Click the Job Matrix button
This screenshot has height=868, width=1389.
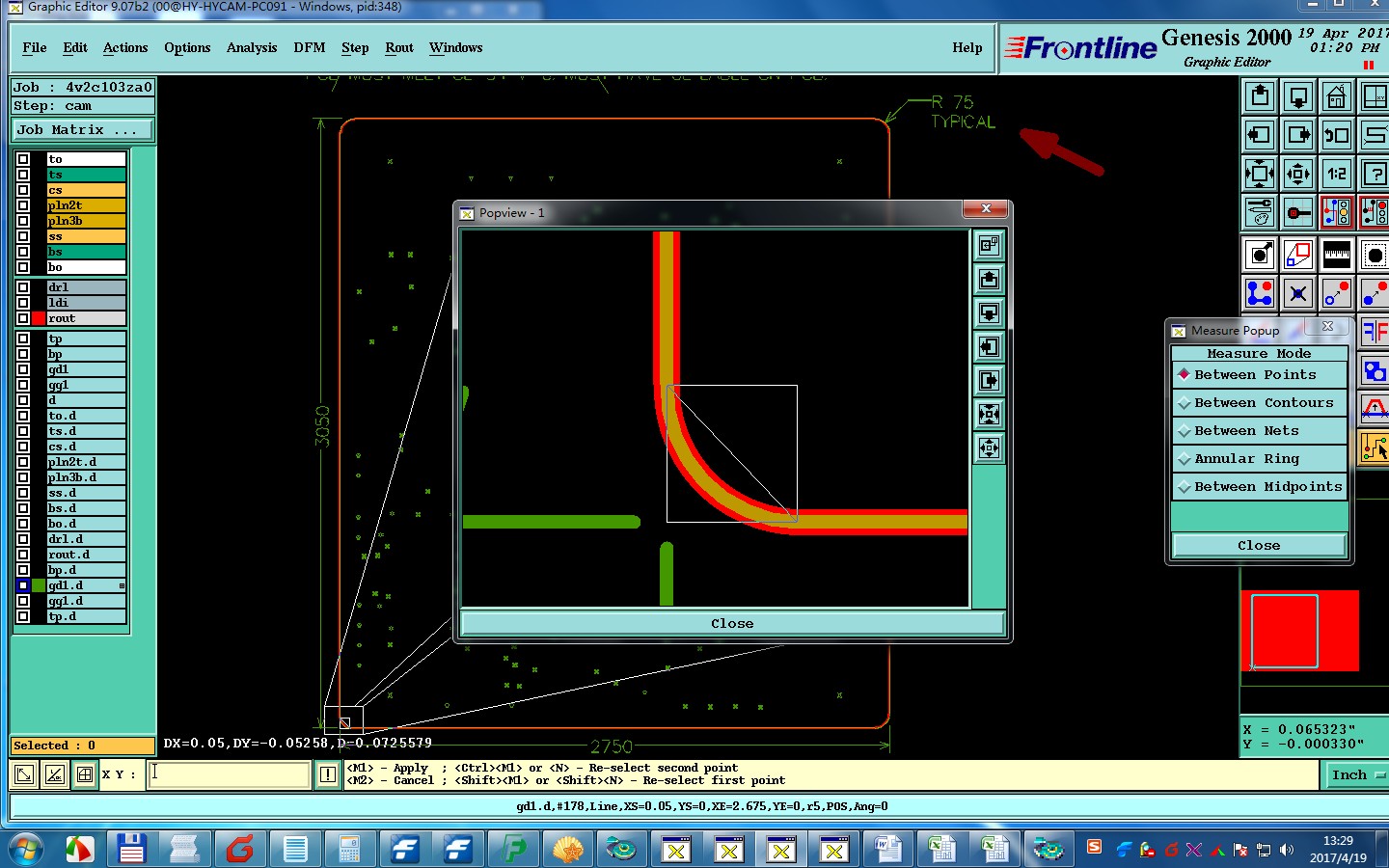point(83,129)
